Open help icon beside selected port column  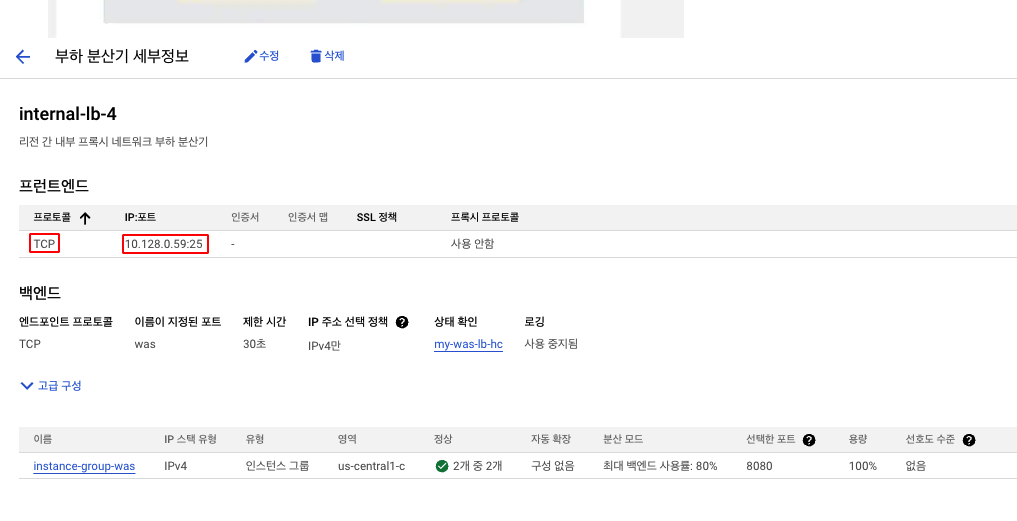pyautogui.click(x=809, y=440)
